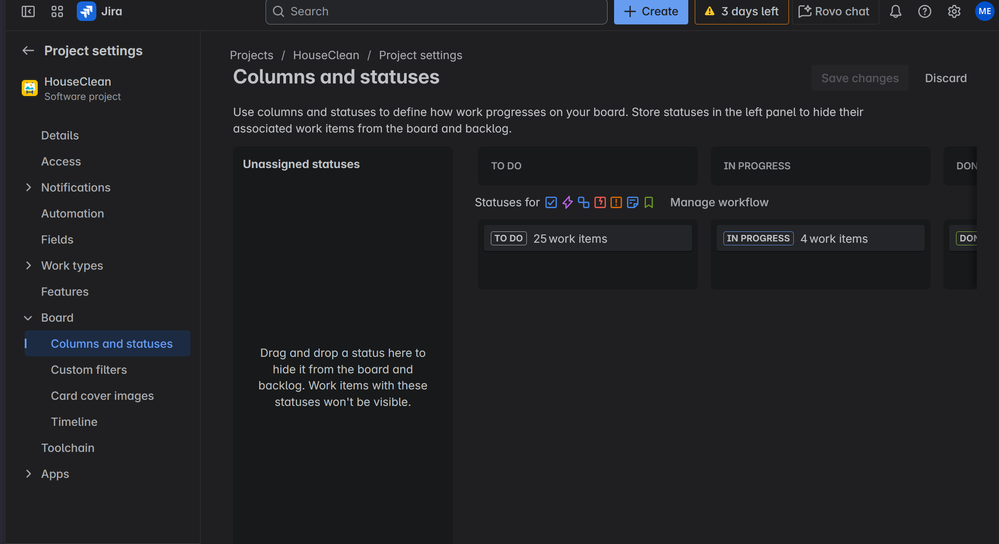Open Automation settings page
The image size is (999, 544).
(73, 213)
